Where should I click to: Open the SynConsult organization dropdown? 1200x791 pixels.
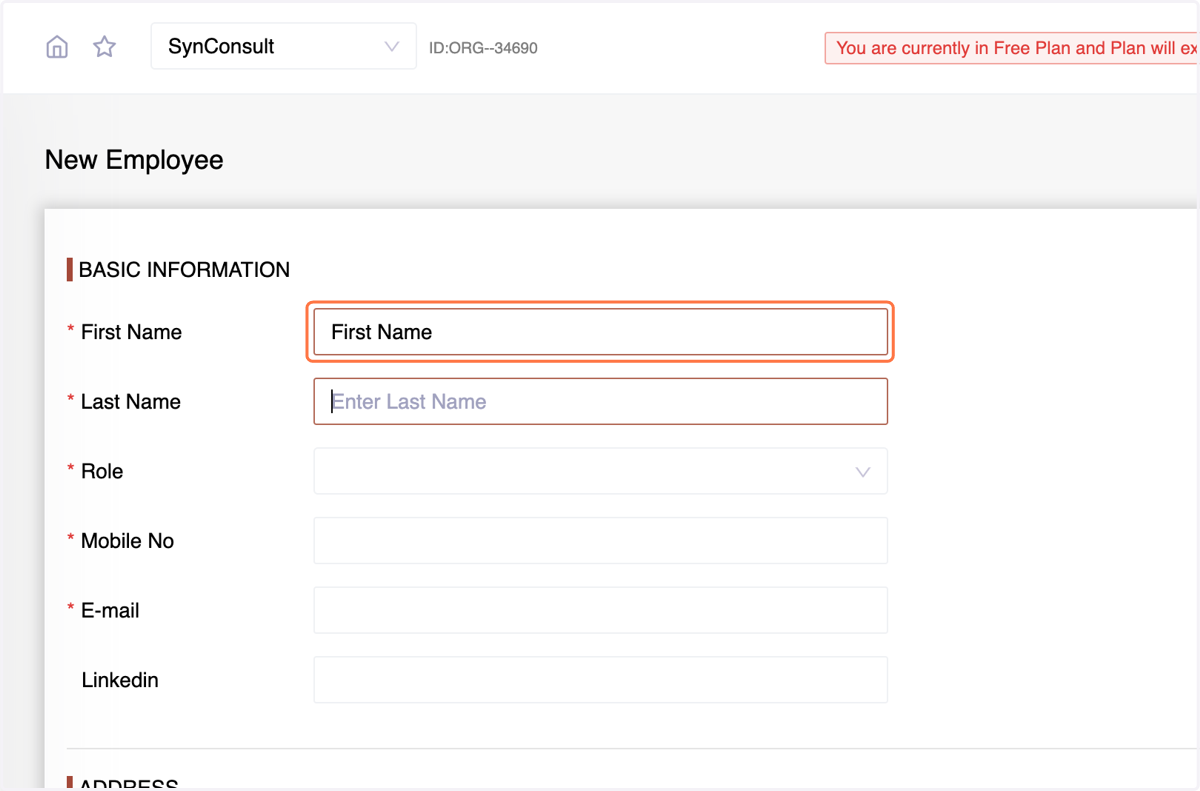(x=284, y=46)
